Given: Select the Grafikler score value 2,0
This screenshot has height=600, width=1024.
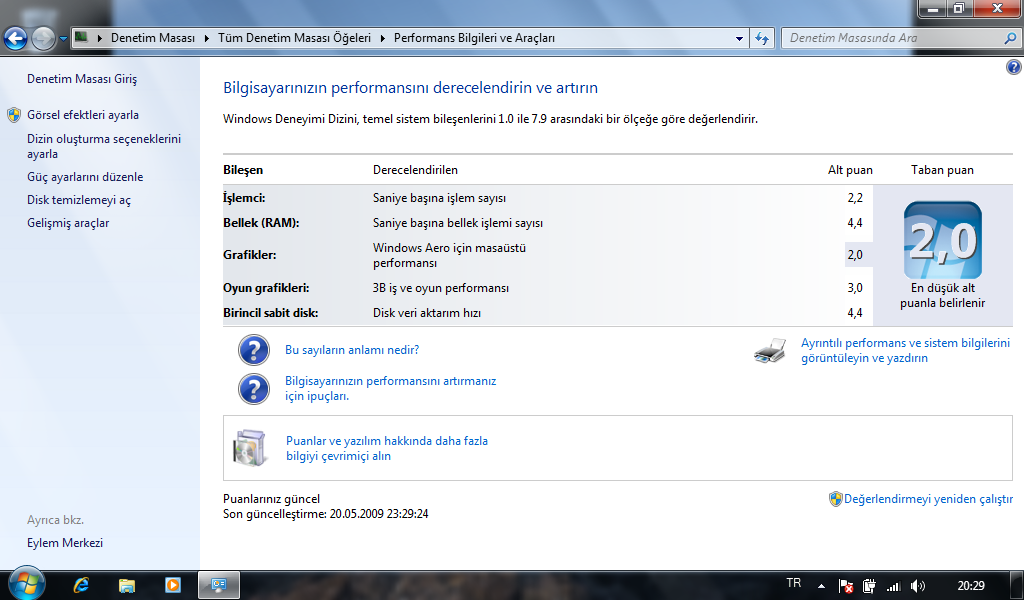Looking at the screenshot, I should [855, 255].
